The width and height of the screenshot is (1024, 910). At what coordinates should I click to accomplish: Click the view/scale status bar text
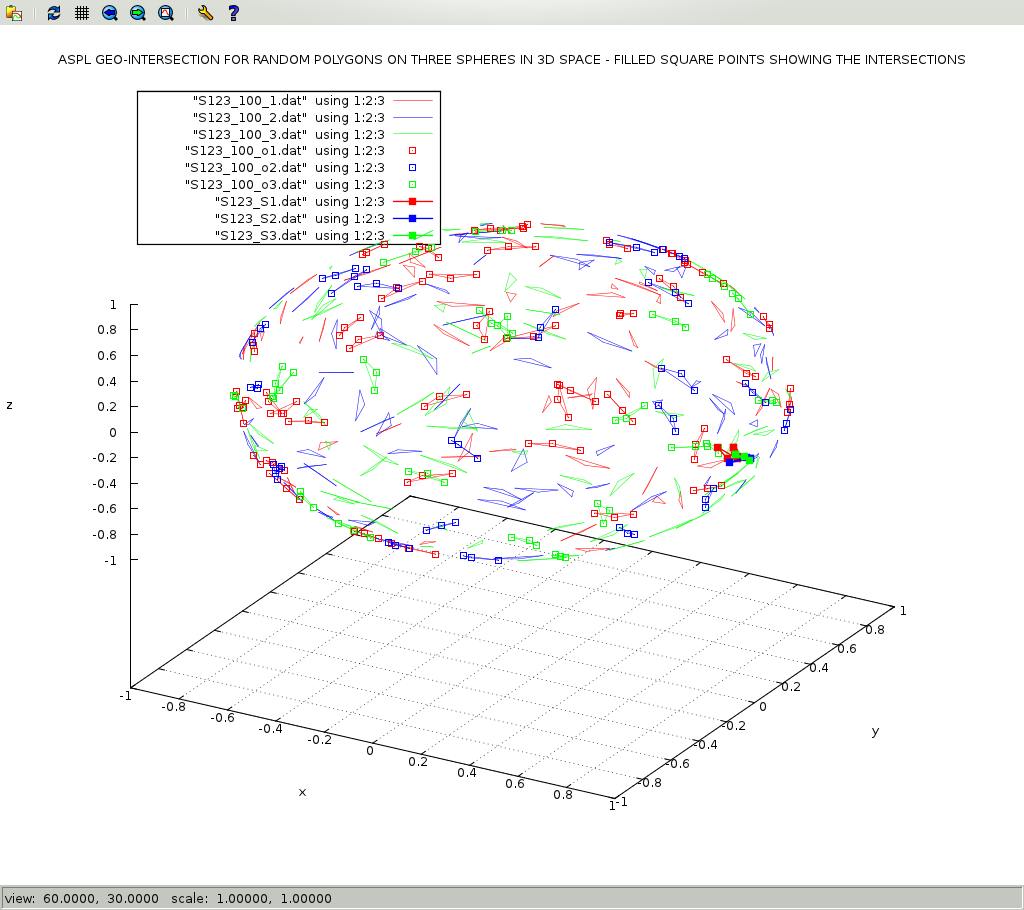pyautogui.click(x=168, y=898)
